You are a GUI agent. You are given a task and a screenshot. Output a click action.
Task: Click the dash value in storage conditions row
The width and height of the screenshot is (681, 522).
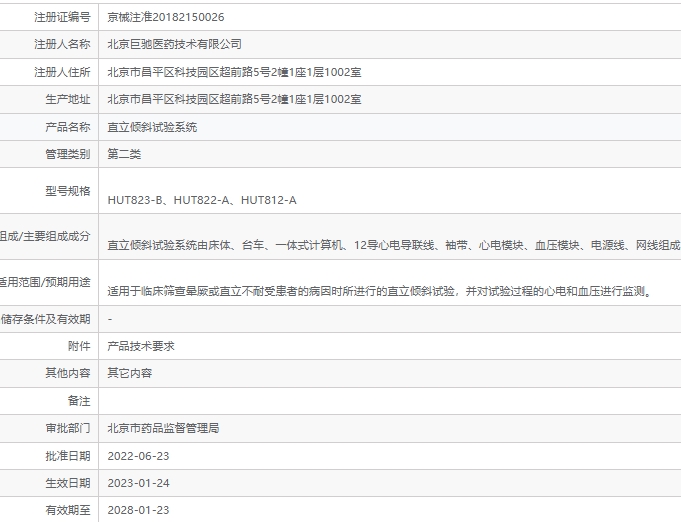click(110, 319)
